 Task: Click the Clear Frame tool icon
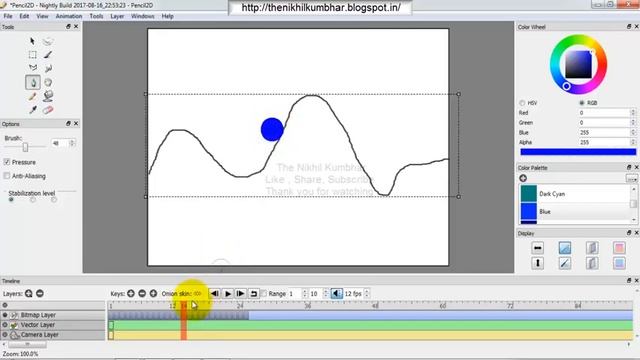click(48, 41)
